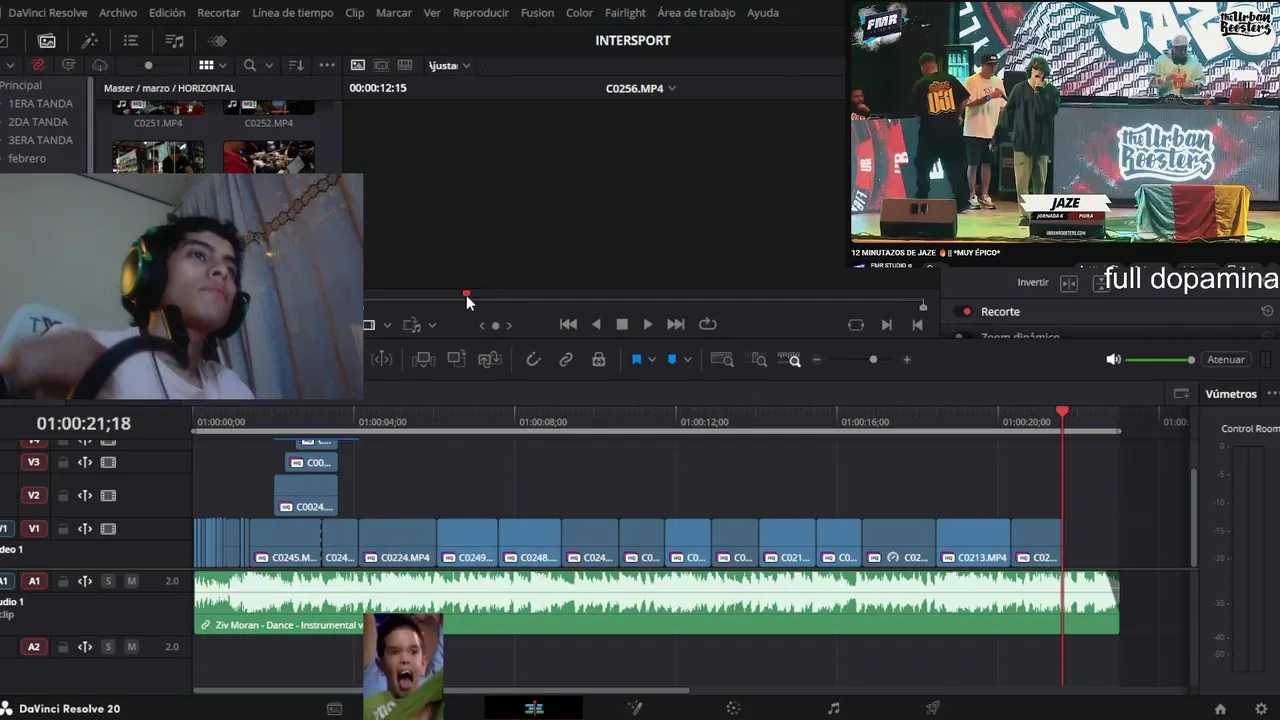Adjust the green volume slider
The width and height of the screenshot is (1280, 720).
tap(1160, 360)
